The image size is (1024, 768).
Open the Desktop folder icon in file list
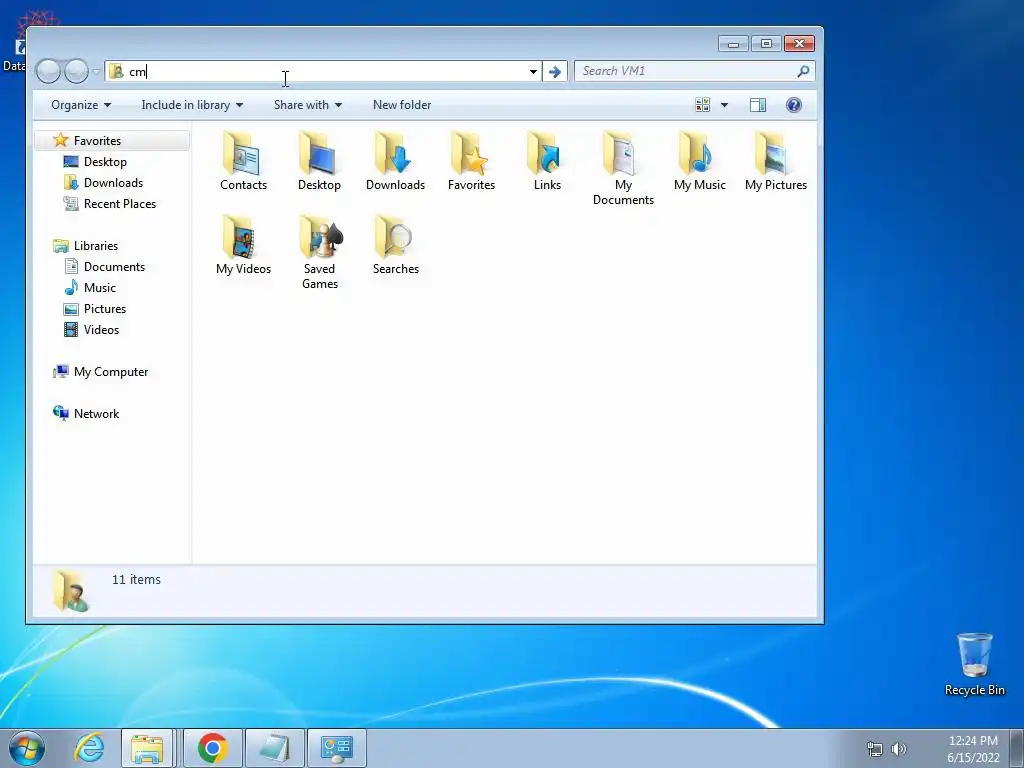point(319,161)
